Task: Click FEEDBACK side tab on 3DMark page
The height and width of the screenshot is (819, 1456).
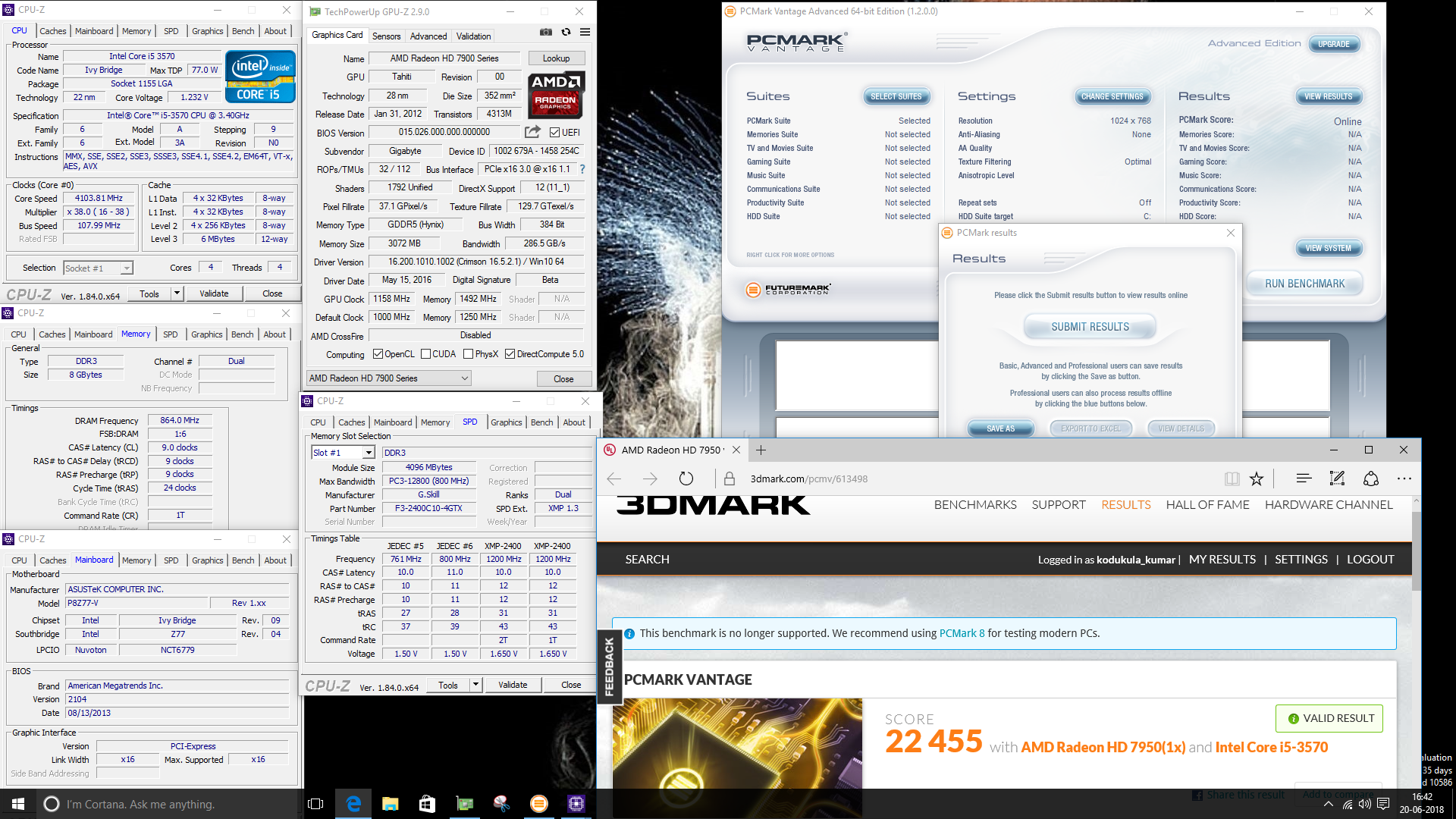Action: click(609, 667)
